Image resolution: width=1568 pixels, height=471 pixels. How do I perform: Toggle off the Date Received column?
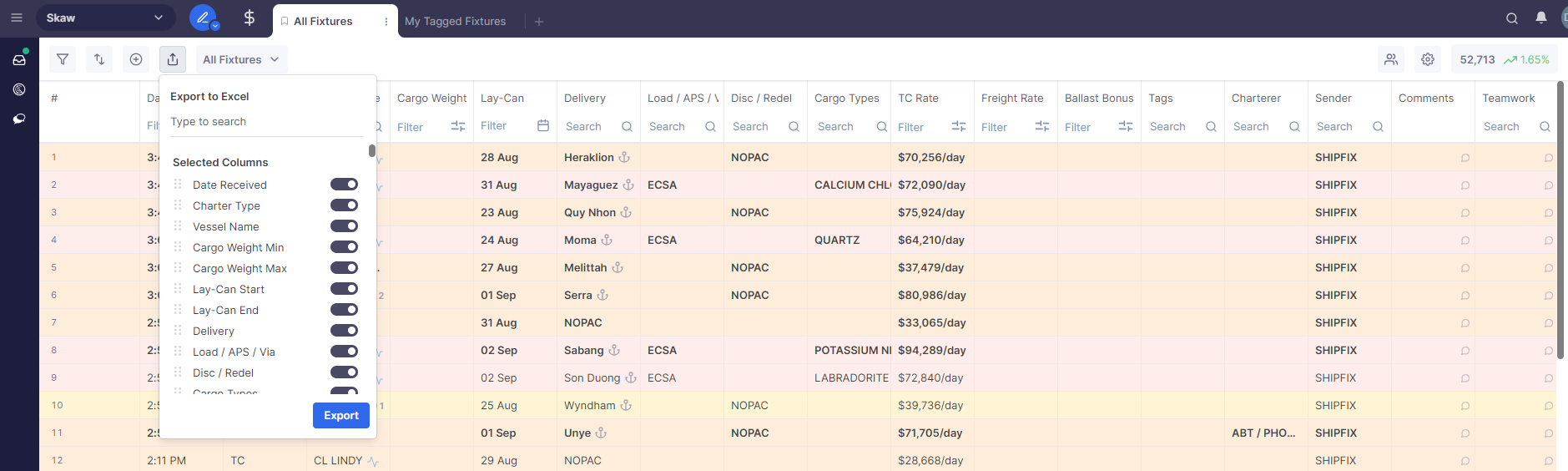[x=344, y=185]
